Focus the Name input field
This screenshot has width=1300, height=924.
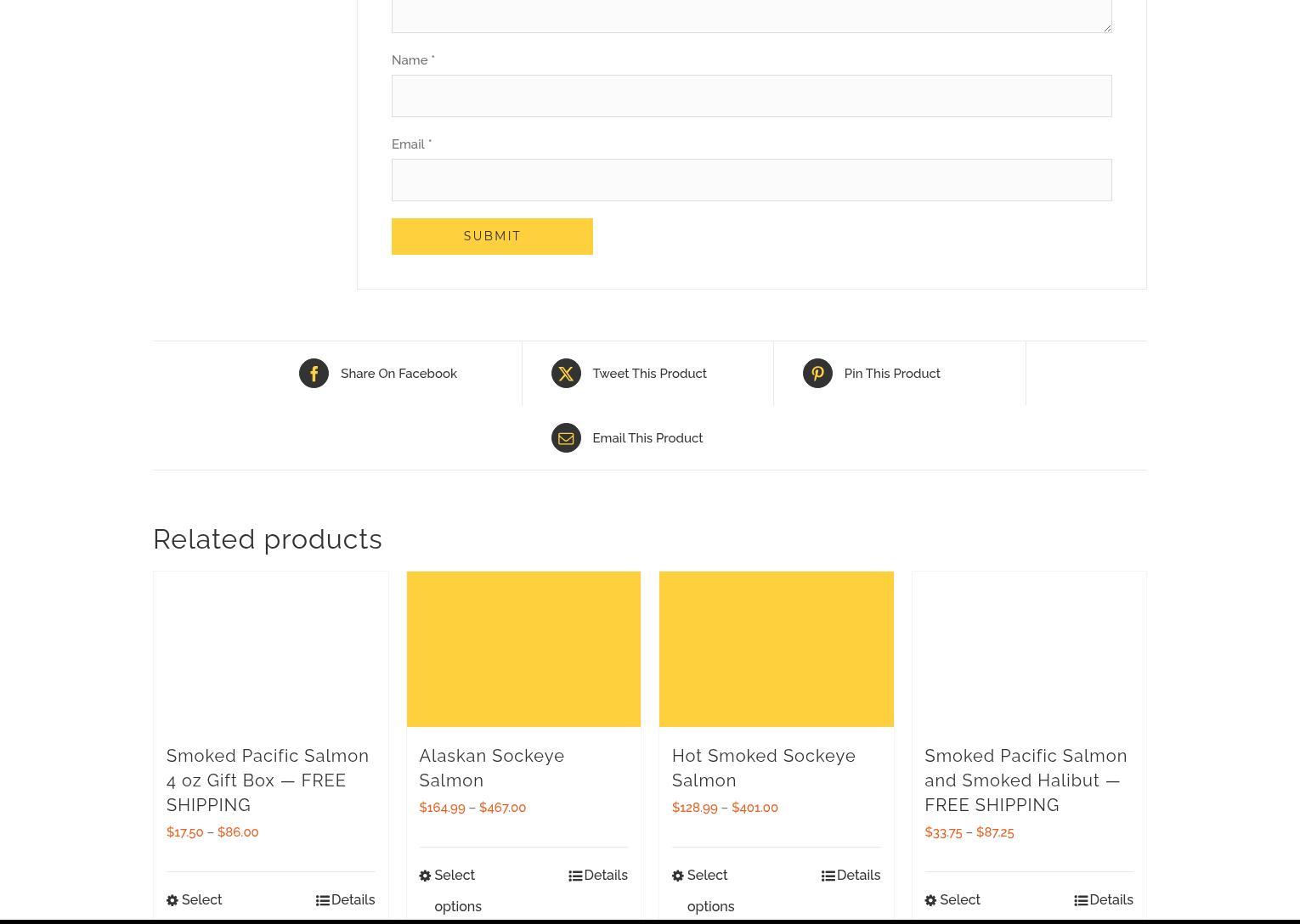(x=751, y=96)
